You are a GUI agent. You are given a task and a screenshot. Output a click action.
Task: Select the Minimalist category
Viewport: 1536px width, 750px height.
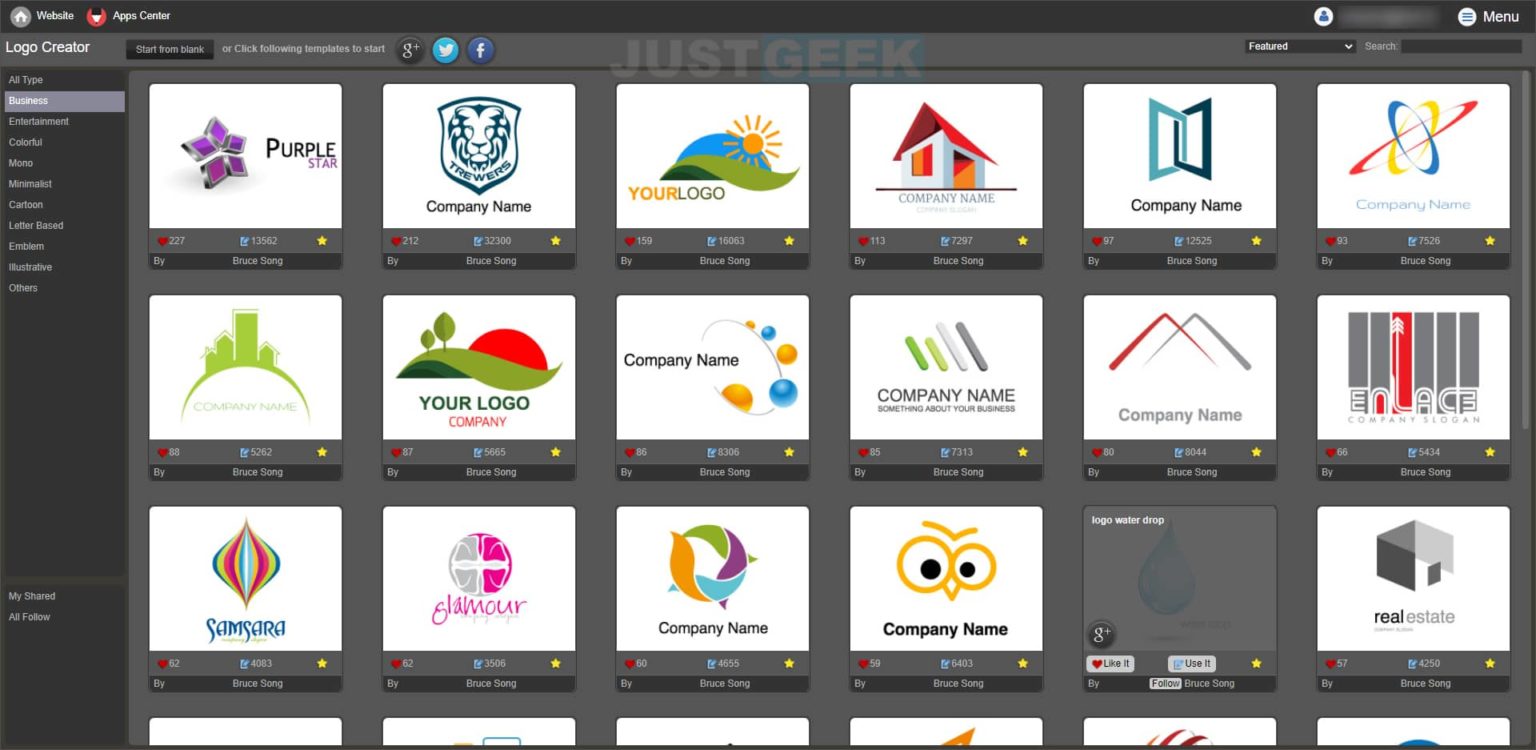click(64, 184)
